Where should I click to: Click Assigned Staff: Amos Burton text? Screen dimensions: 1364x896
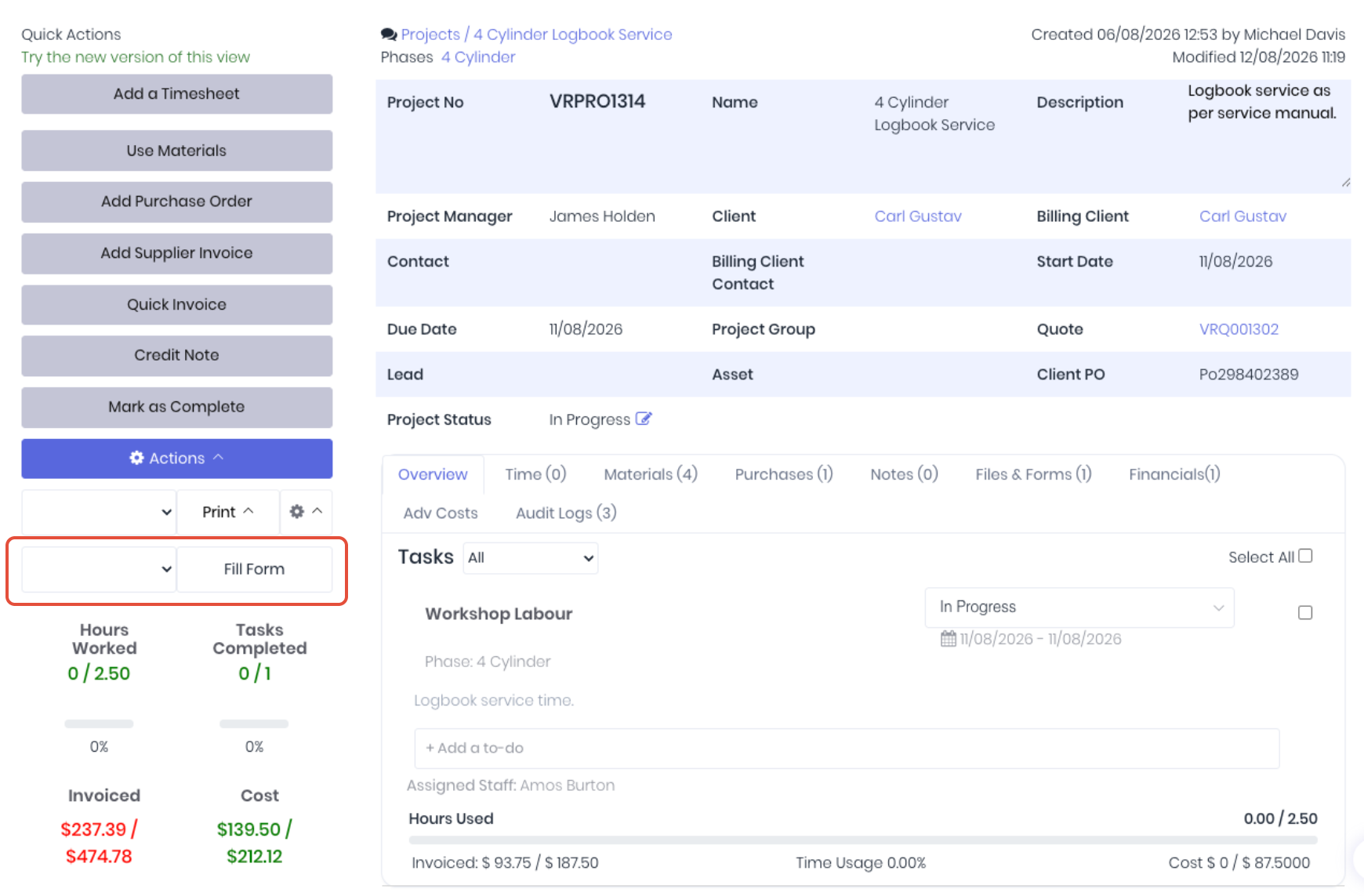(510, 785)
